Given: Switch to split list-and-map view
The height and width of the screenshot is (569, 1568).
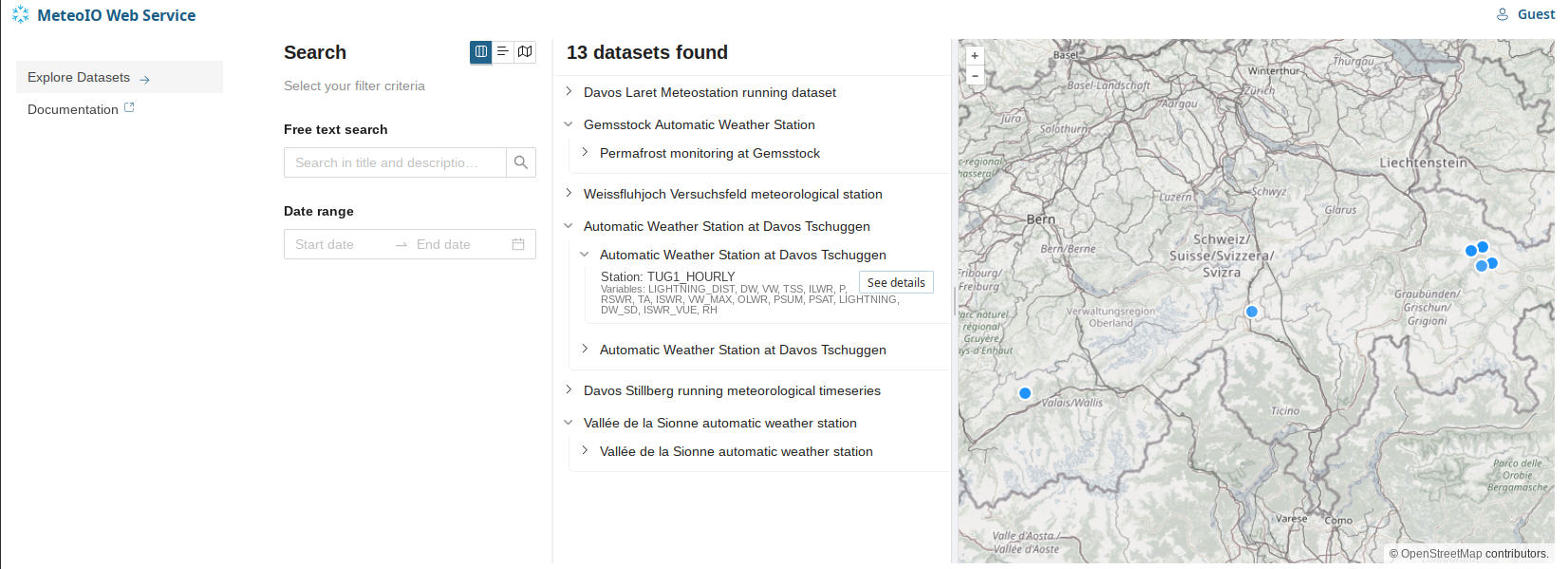Looking at the screenshot, I should pos(481,52).
